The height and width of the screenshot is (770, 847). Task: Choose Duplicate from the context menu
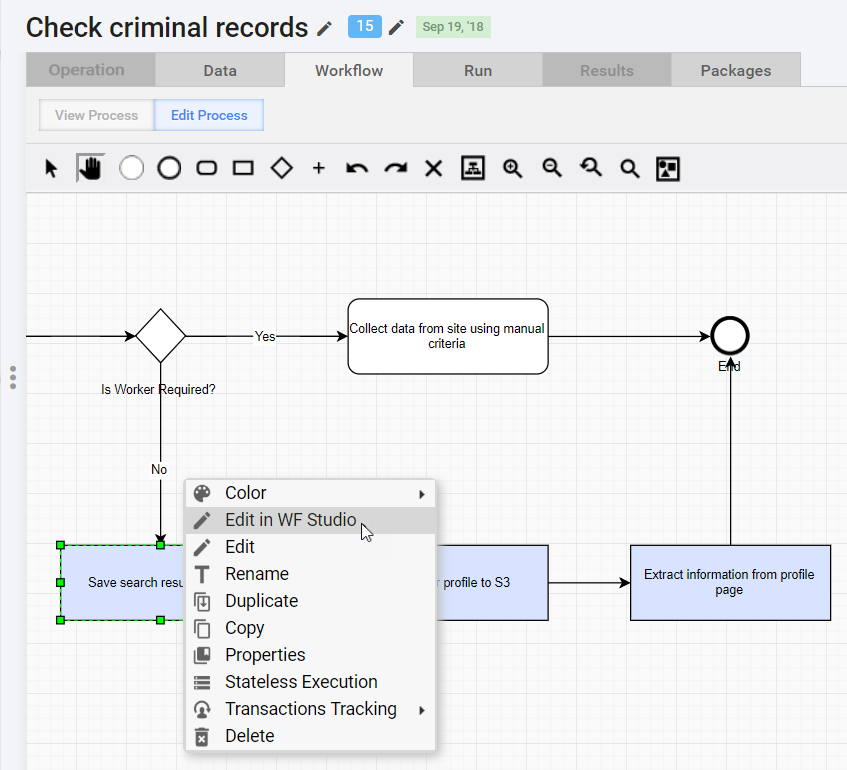[x=310, y=601]
